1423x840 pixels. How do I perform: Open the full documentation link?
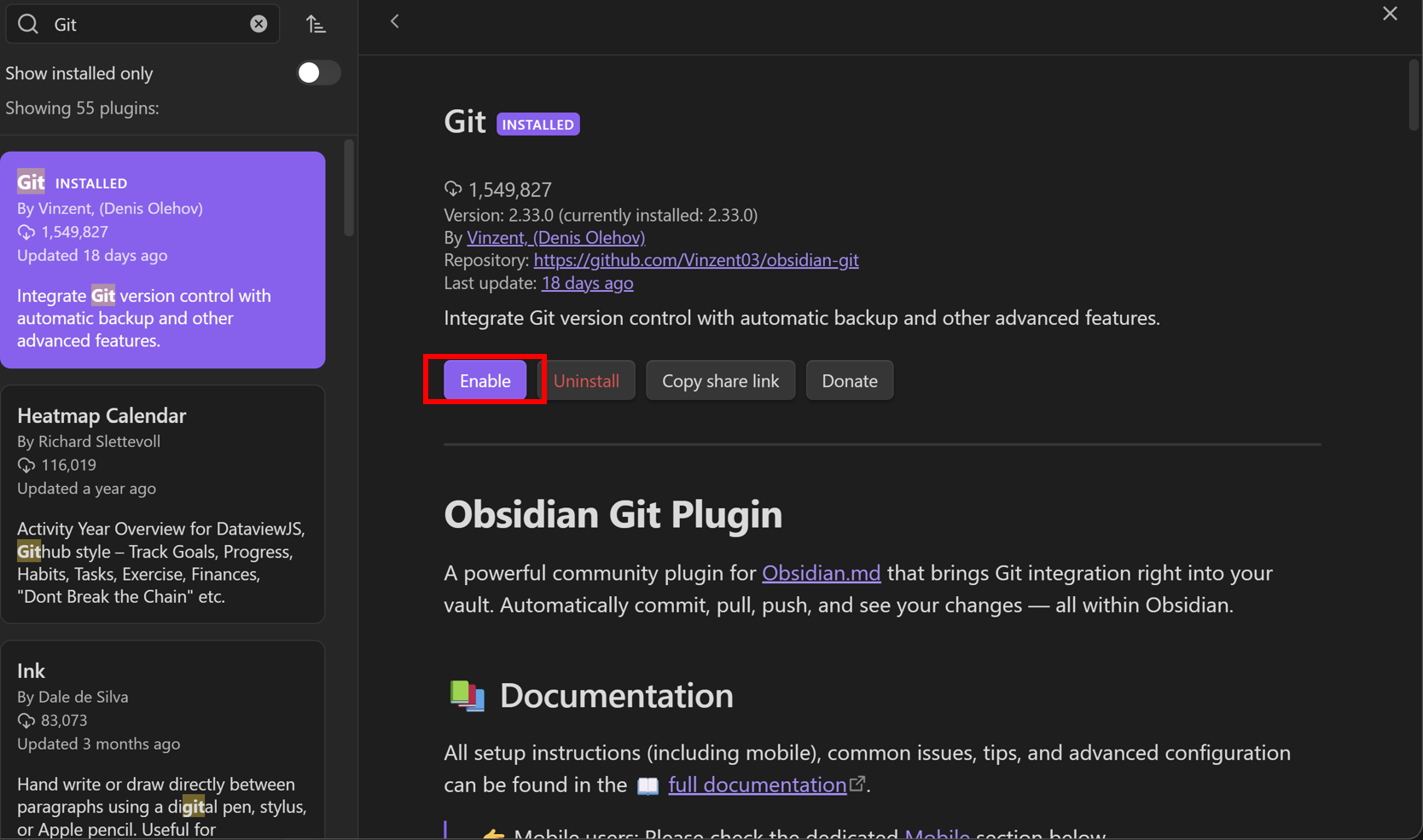[758, 785]
